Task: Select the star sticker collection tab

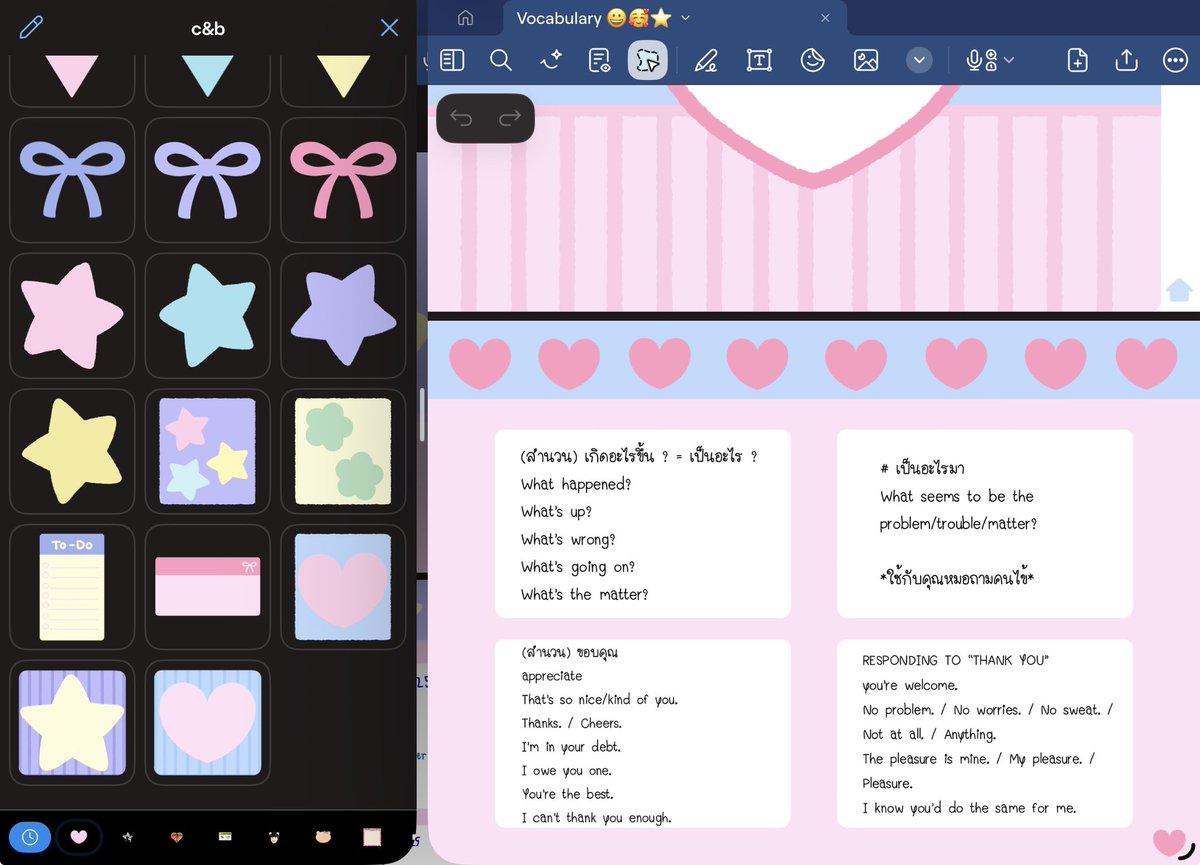Action: [x=127, y=837]
